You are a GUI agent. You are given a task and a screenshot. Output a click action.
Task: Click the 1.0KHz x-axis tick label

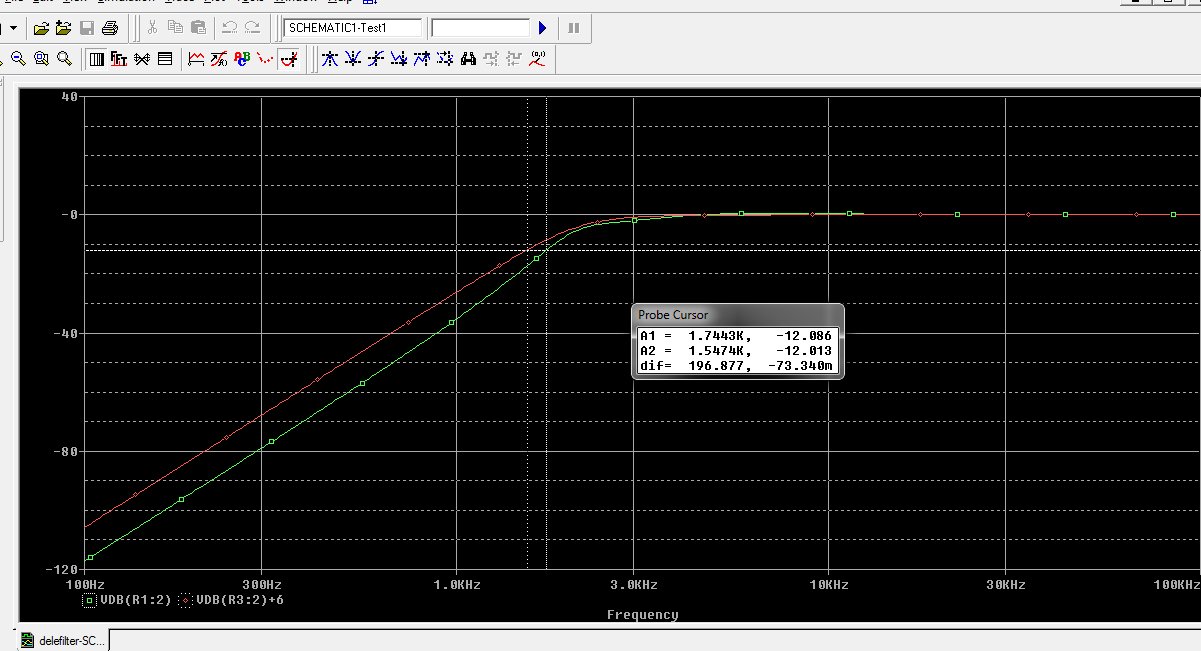point(455,584)
